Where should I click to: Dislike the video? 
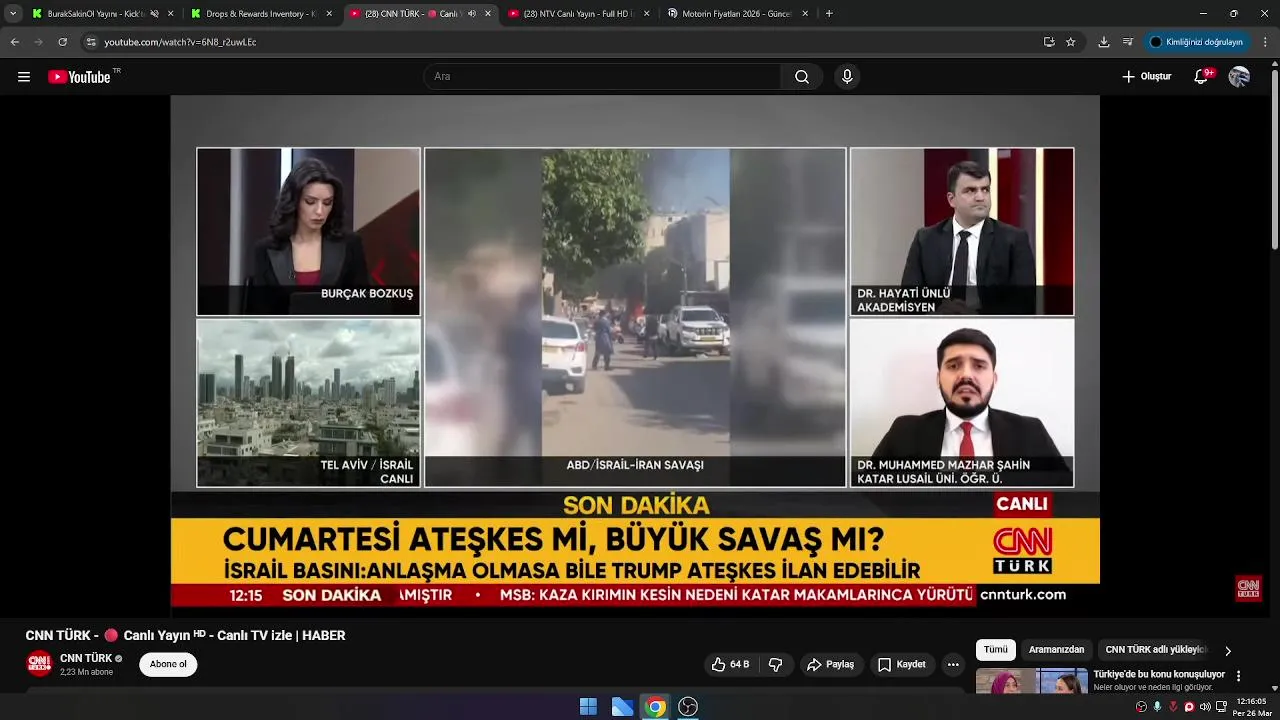tap(775, 664)
